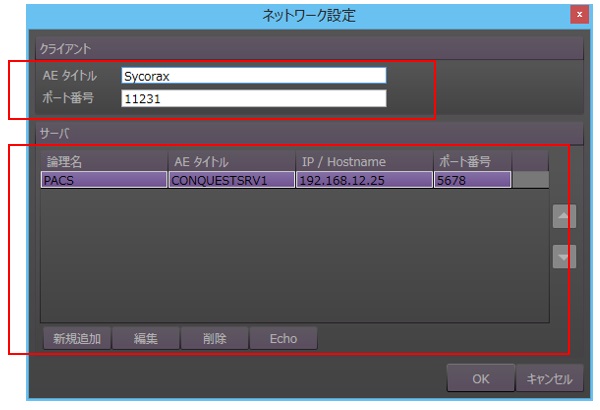
Task: Confirm settings with the OK button
Action: point(481,378)
